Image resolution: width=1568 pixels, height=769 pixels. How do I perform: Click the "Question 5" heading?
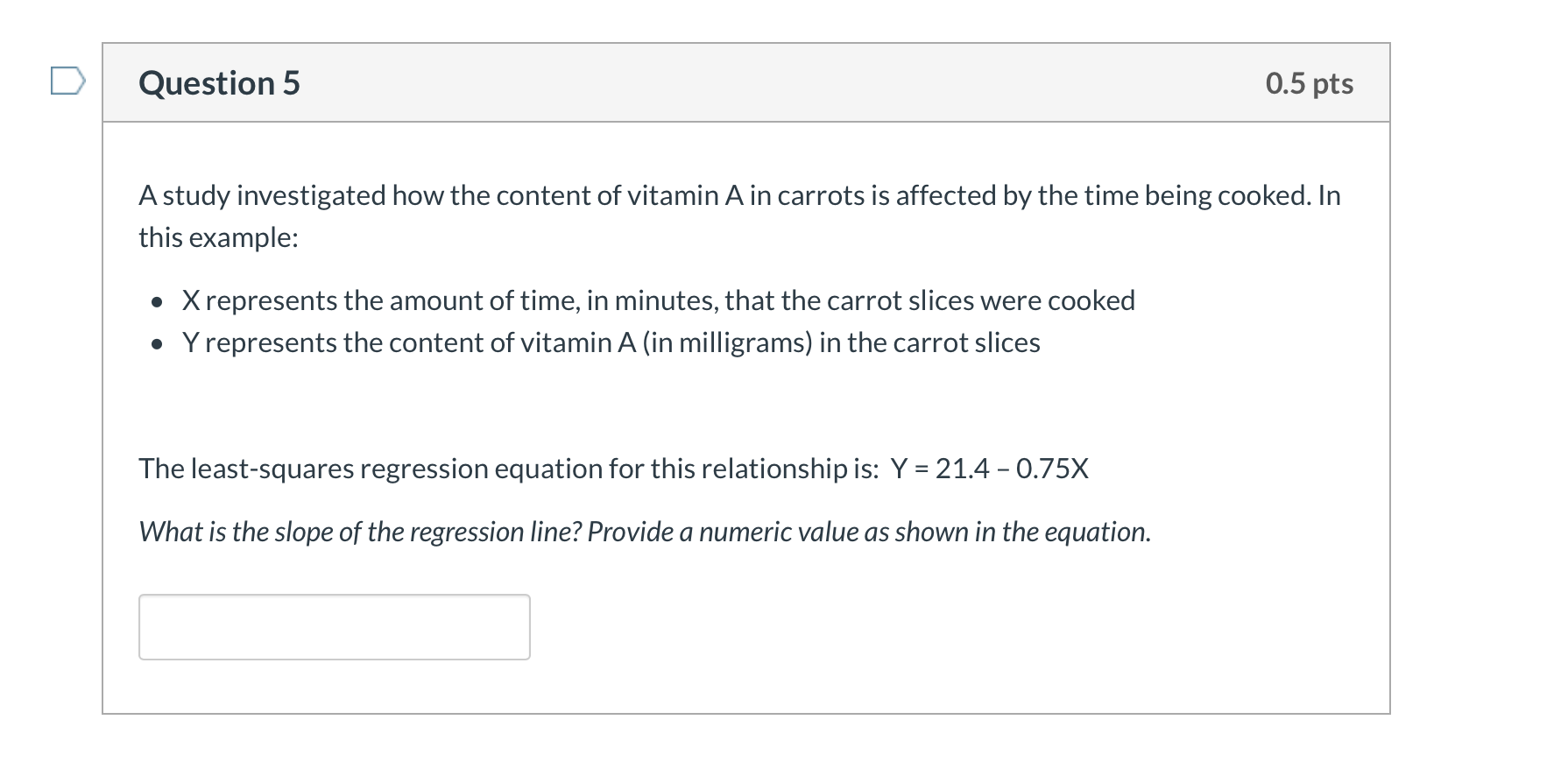coord(219,83)
